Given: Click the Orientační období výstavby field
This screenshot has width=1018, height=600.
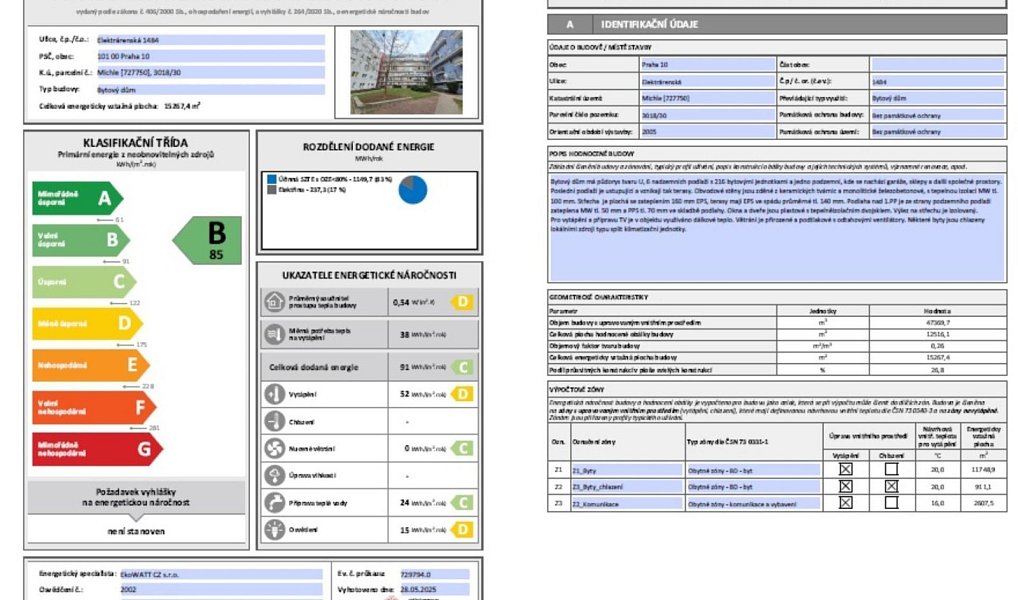Looking at the screenshot, I should click(x=708, y=131).
